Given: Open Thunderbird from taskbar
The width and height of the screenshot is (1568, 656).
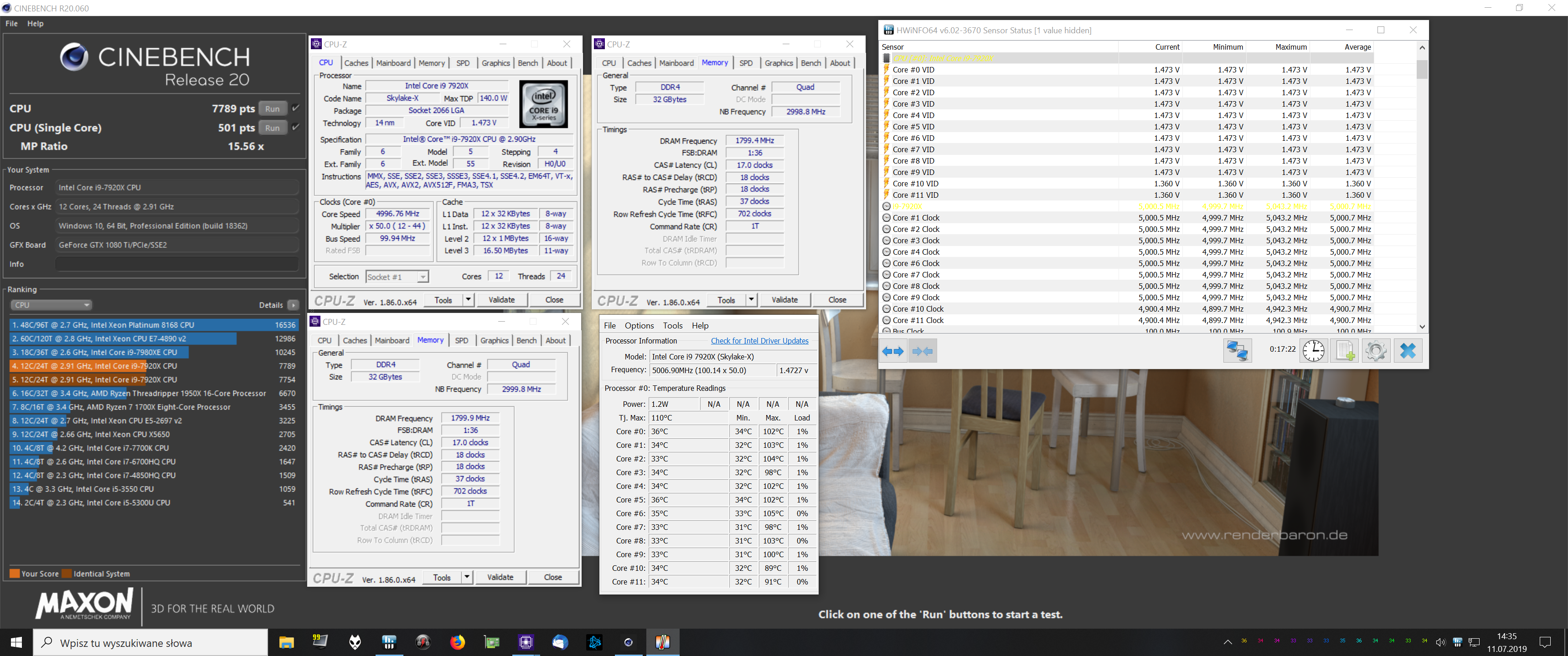Looking at the screenshot, I should tap(560, 642).
